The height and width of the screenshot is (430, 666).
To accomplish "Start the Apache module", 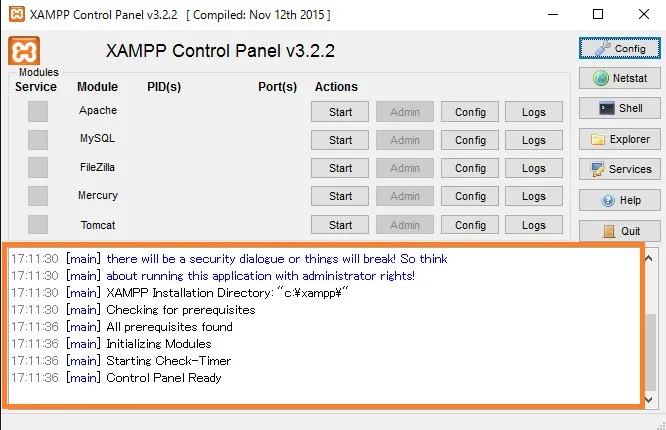I will 340,112.
